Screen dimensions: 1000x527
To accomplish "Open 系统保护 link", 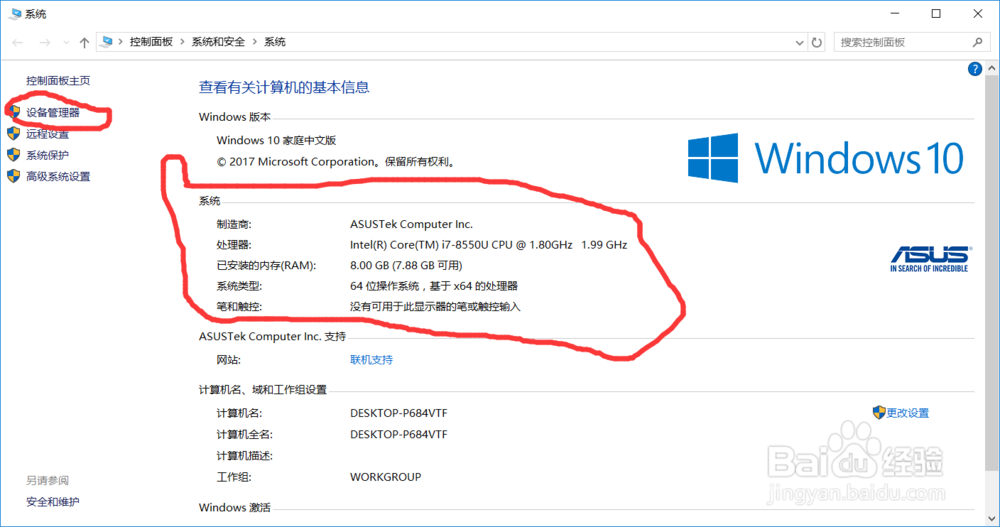I will pos(47,155).
